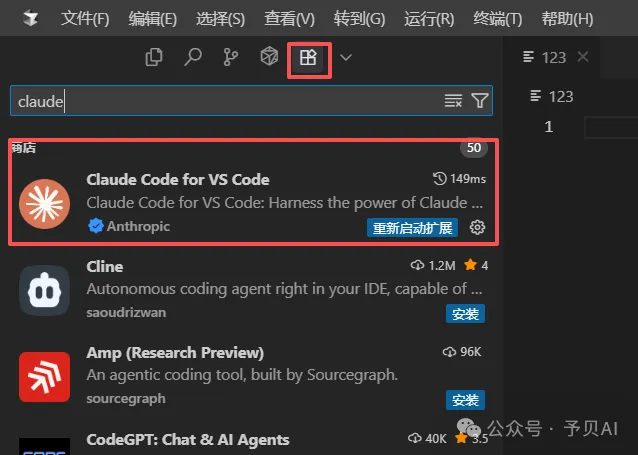Click Cline description about autonomous coding agent
The height and width of the screenshot is (455, 638).
(284, 289)
